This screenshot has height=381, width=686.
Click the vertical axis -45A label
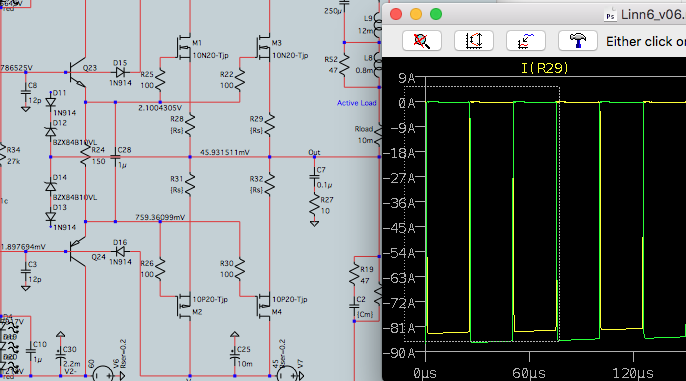point(399,228)
